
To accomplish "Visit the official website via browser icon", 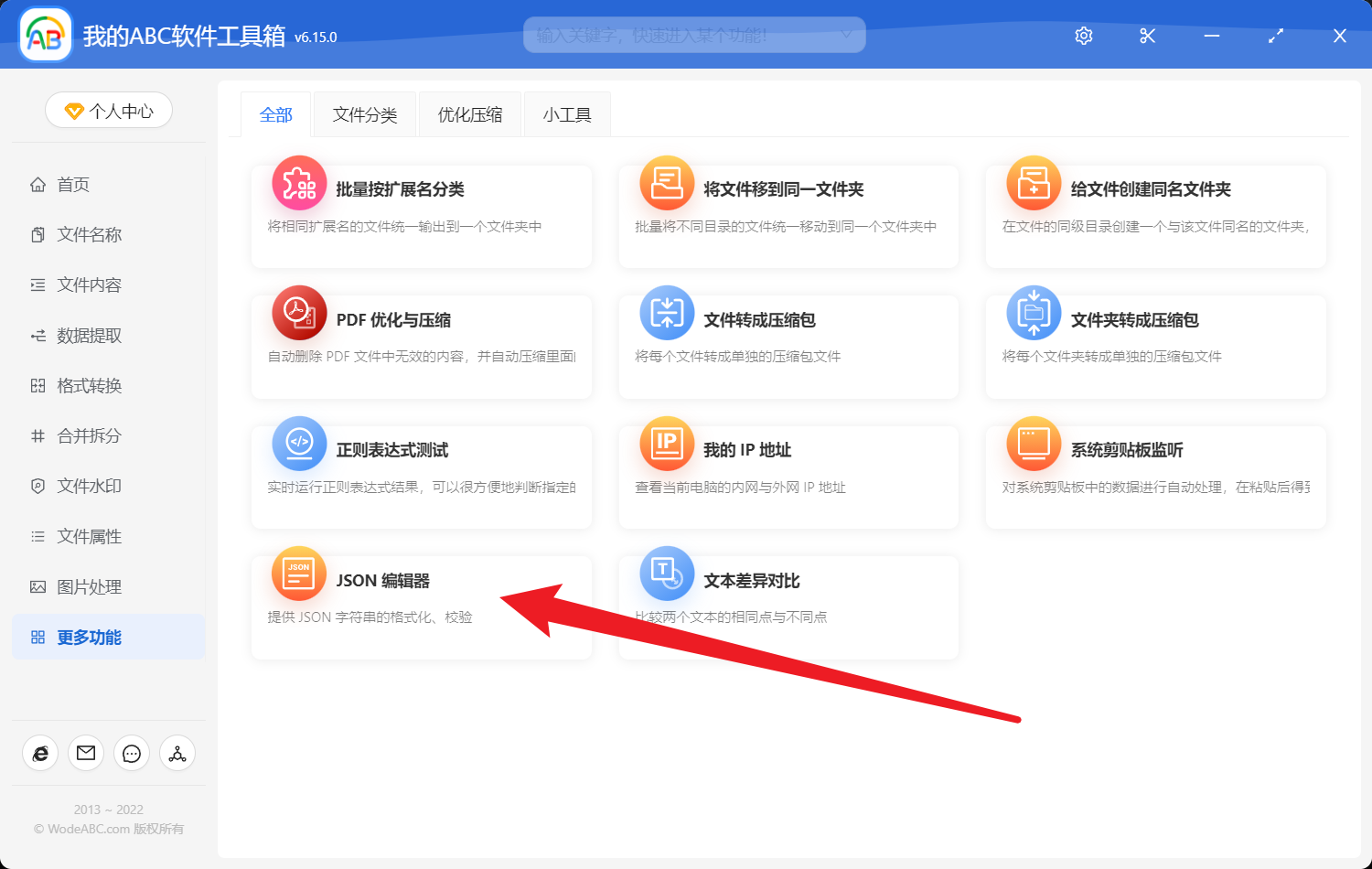I will (x=40, y=753).
